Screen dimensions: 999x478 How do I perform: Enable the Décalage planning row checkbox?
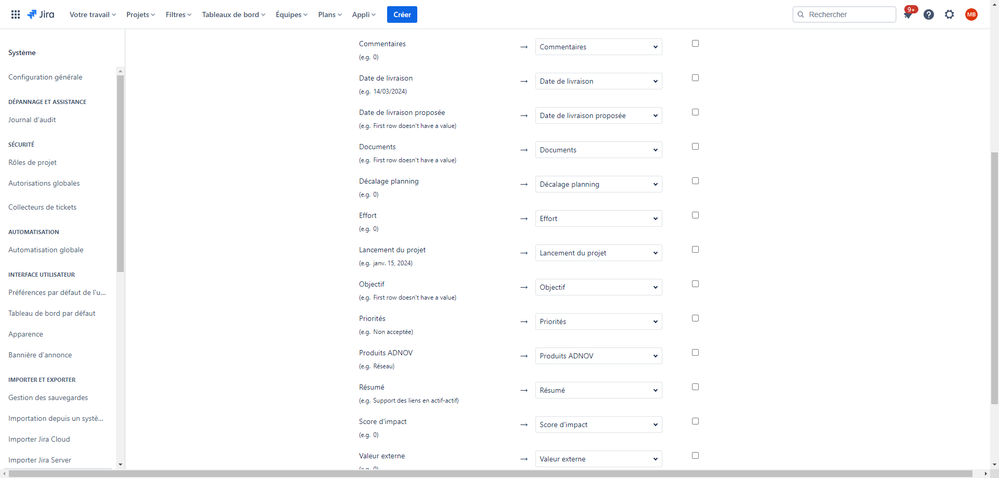tap(695, 181)
